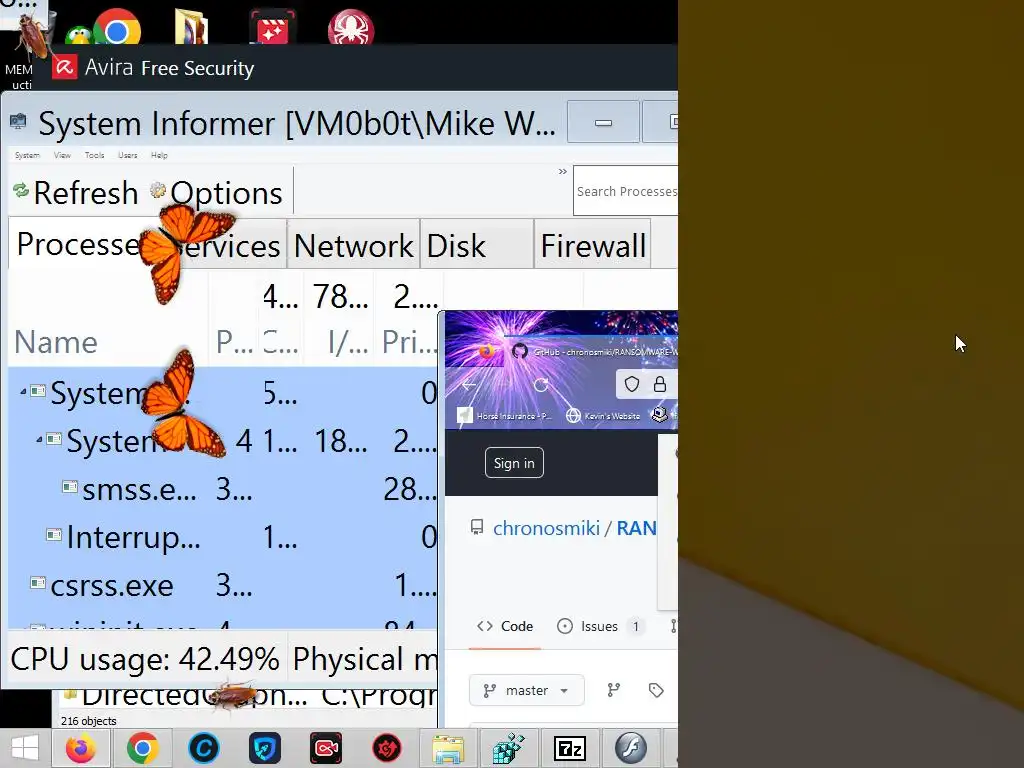
Task: Switch to the Firewall tab
Action: tap(592, 246)
